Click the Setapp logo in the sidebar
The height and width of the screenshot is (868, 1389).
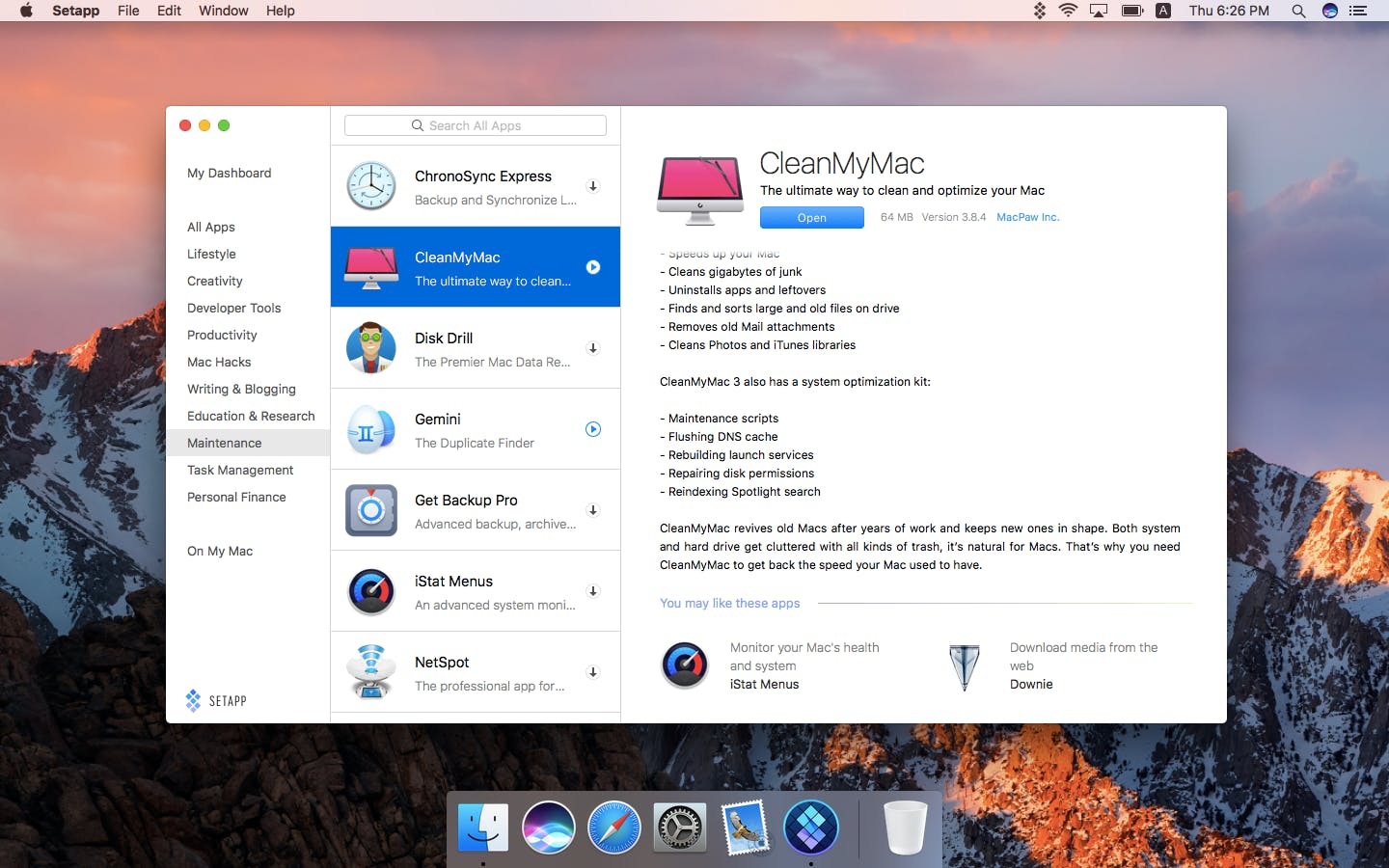pos(216,700)
